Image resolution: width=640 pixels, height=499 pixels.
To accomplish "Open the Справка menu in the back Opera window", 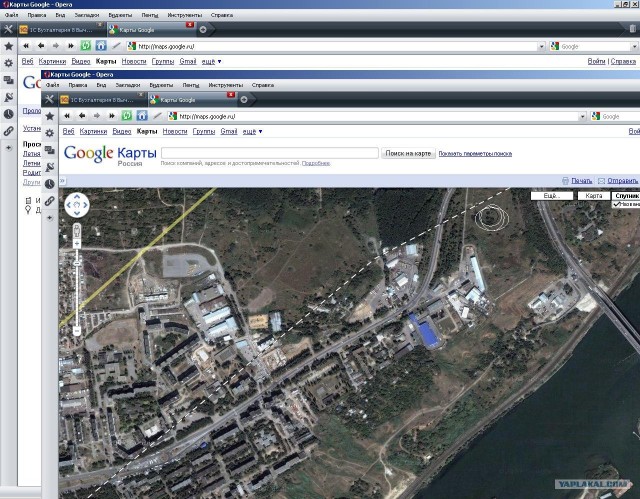I will (x=222, y=15).
